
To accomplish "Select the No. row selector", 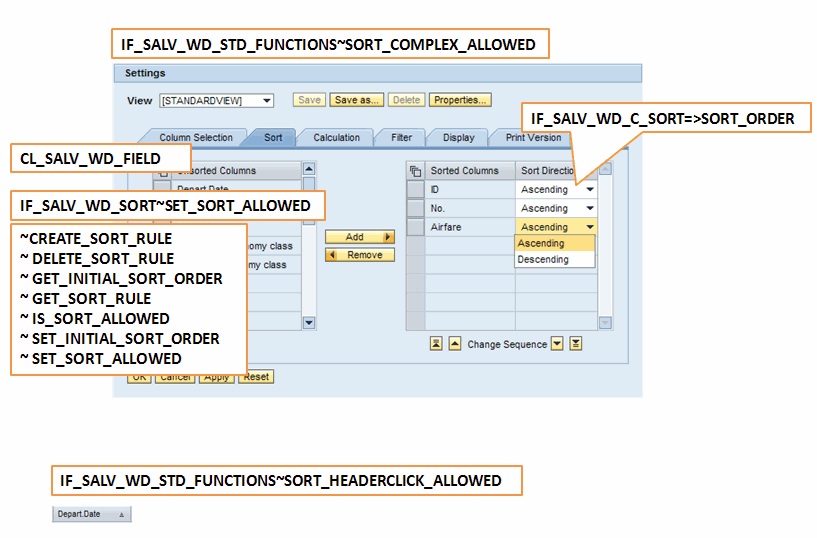I will (416, 208).
